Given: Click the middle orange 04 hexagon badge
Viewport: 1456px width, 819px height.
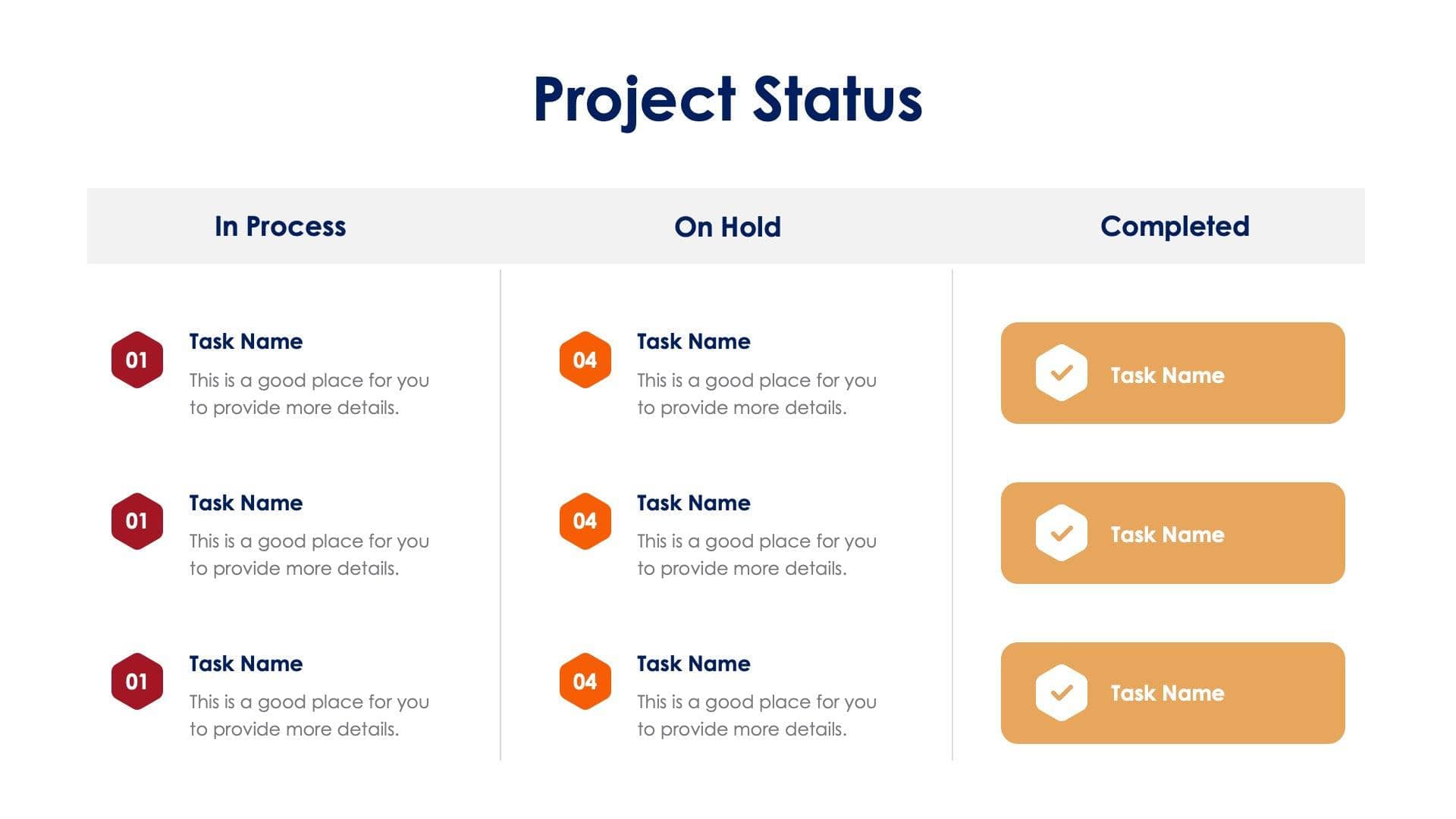Looking at the screenshot, I should [x=585, y=521].
